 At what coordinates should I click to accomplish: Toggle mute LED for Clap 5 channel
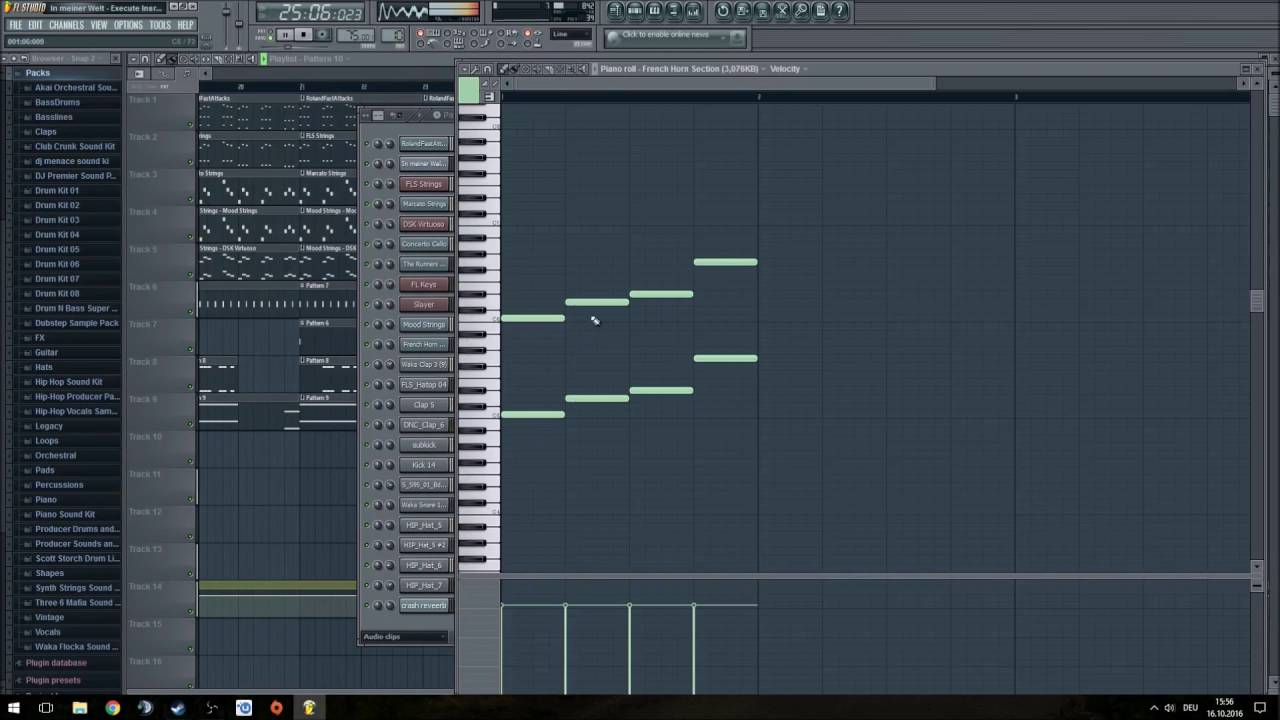point(366,405)
